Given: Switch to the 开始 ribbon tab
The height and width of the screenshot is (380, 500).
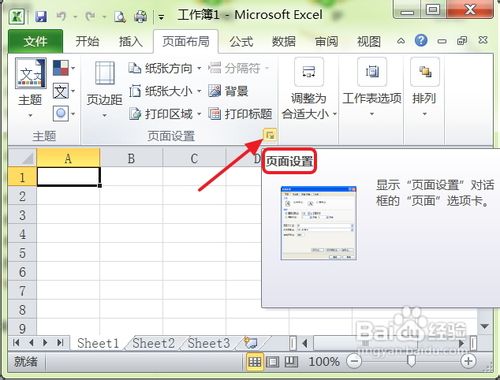Looking at the screenshot, I should [87, 41].
